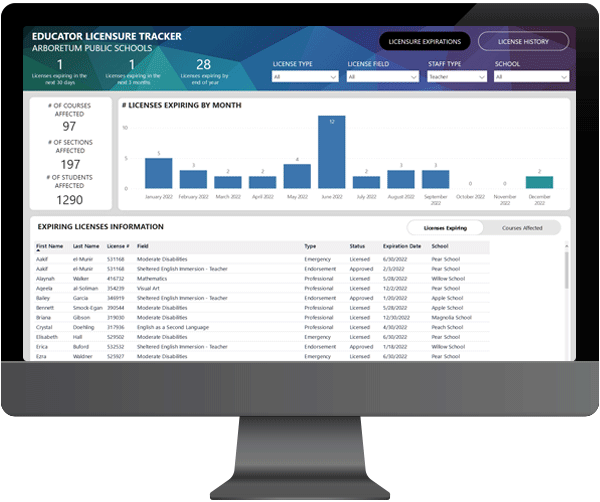Click last name 'Gibson' in table
600x502 pixels.
82,317
